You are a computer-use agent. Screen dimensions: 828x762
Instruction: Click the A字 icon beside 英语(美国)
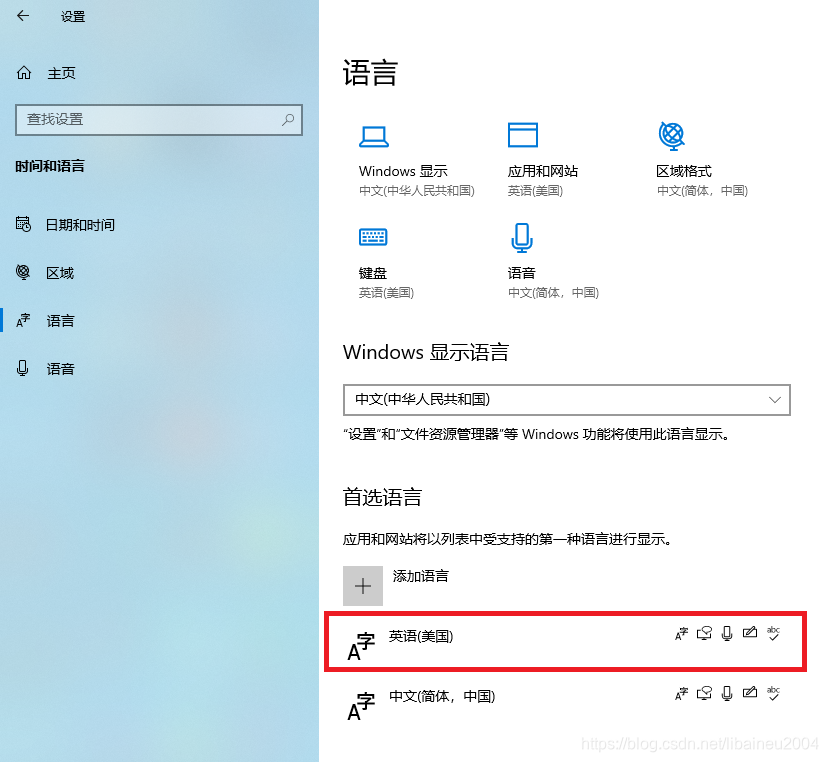point(361,647)
